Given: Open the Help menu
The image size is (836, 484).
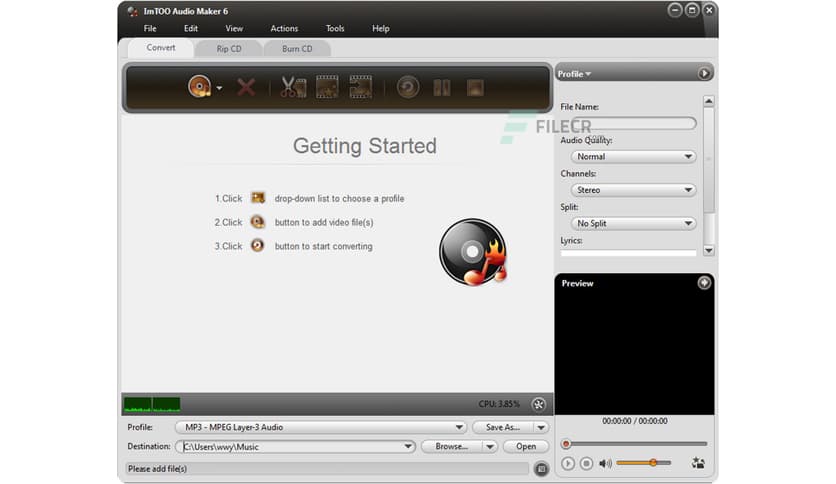Looking at the screenshot, I should click(381, 28).
